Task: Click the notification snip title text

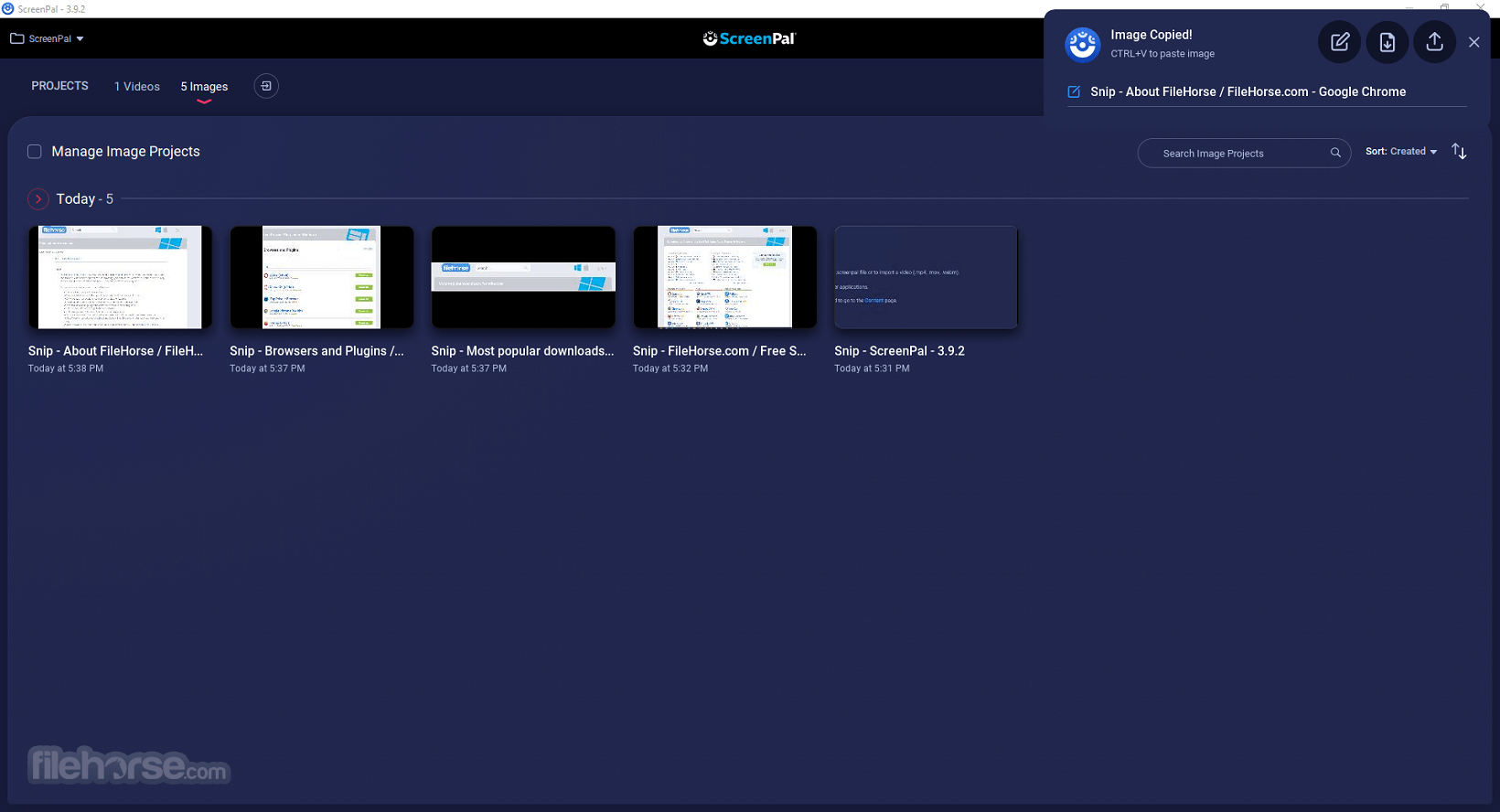Action: [1248, 91]
